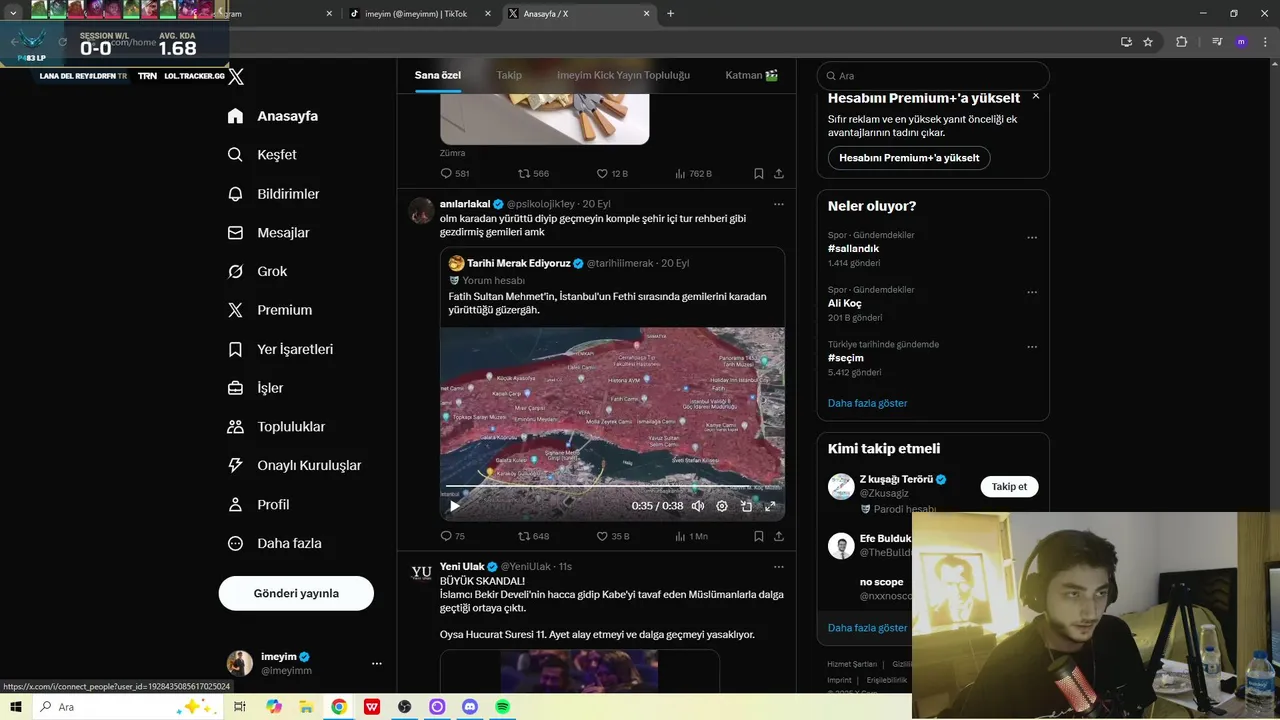Open Keşfet search page from sidebar

262,155
